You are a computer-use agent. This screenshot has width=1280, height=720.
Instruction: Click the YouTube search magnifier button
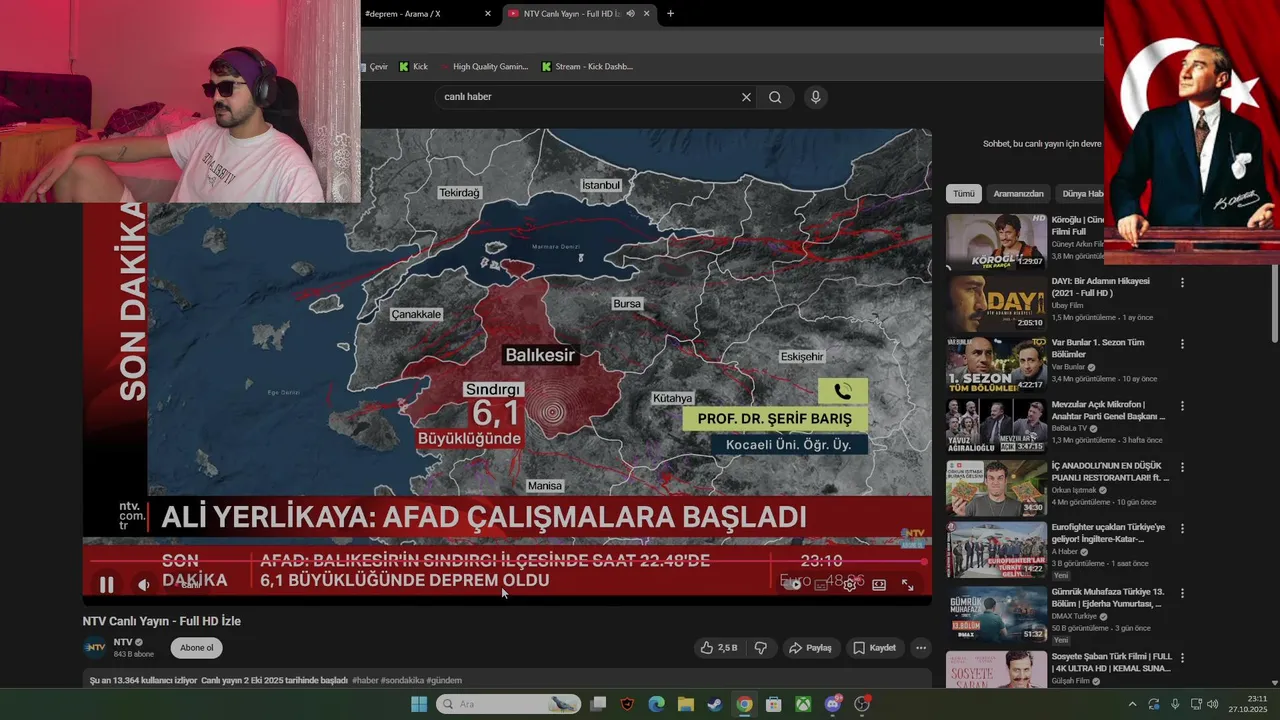tap(775, 97)
